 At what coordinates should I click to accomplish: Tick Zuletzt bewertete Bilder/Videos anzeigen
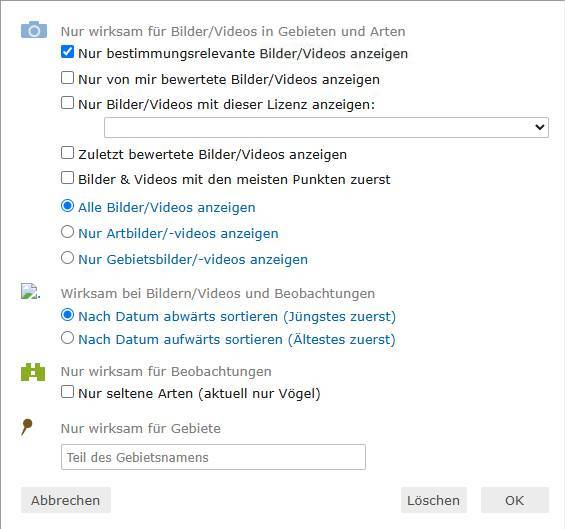coord(67,153)
